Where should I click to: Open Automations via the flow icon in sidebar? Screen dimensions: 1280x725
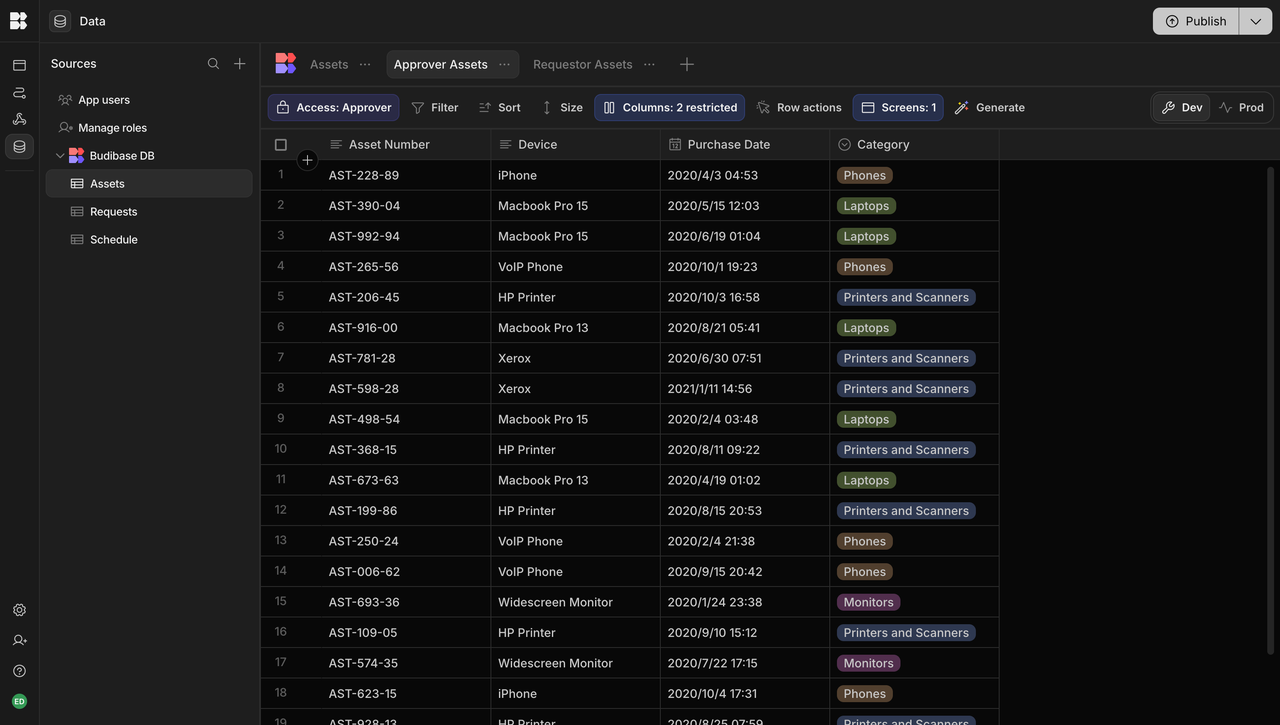click(18, 92)
